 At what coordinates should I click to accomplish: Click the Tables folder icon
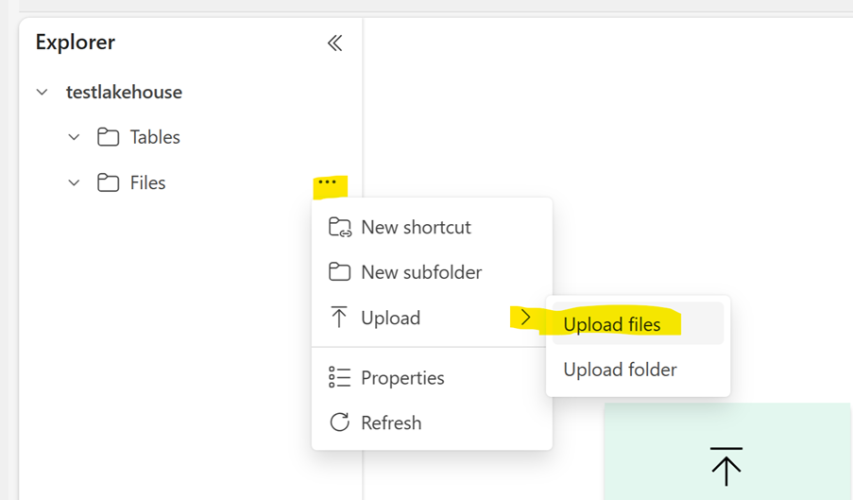(107, 137)
